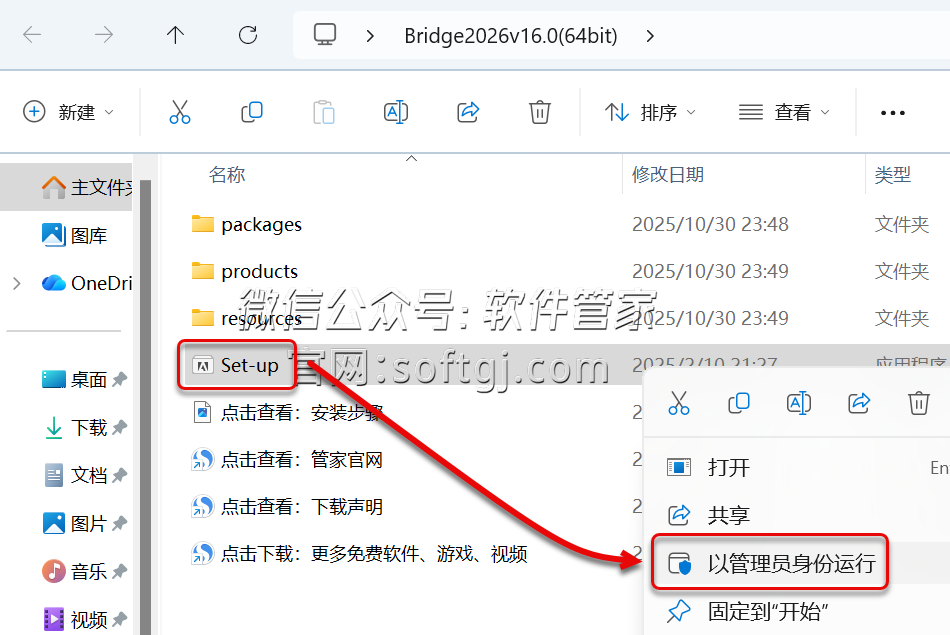This screenshot has width=950, height=635.
Task: Select the 点击查看：安装步骤 file
Action: (x=287, y=413)
